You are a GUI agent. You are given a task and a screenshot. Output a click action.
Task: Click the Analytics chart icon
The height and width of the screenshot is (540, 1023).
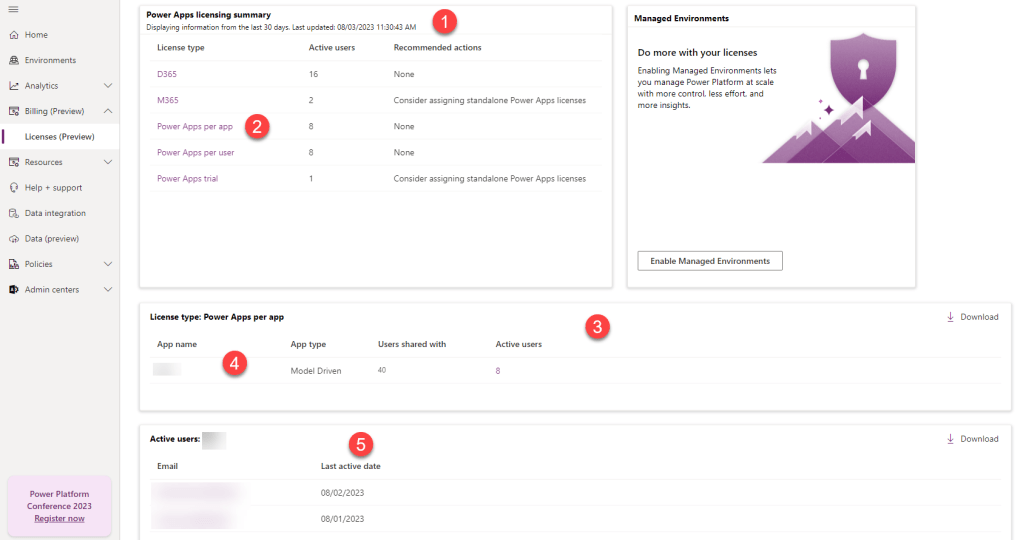(14, 86)
